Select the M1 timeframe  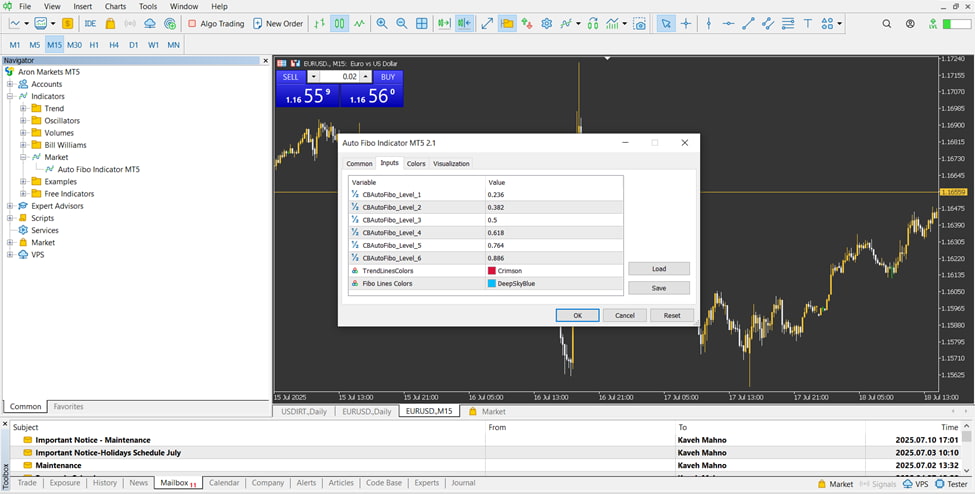(15, 45)
